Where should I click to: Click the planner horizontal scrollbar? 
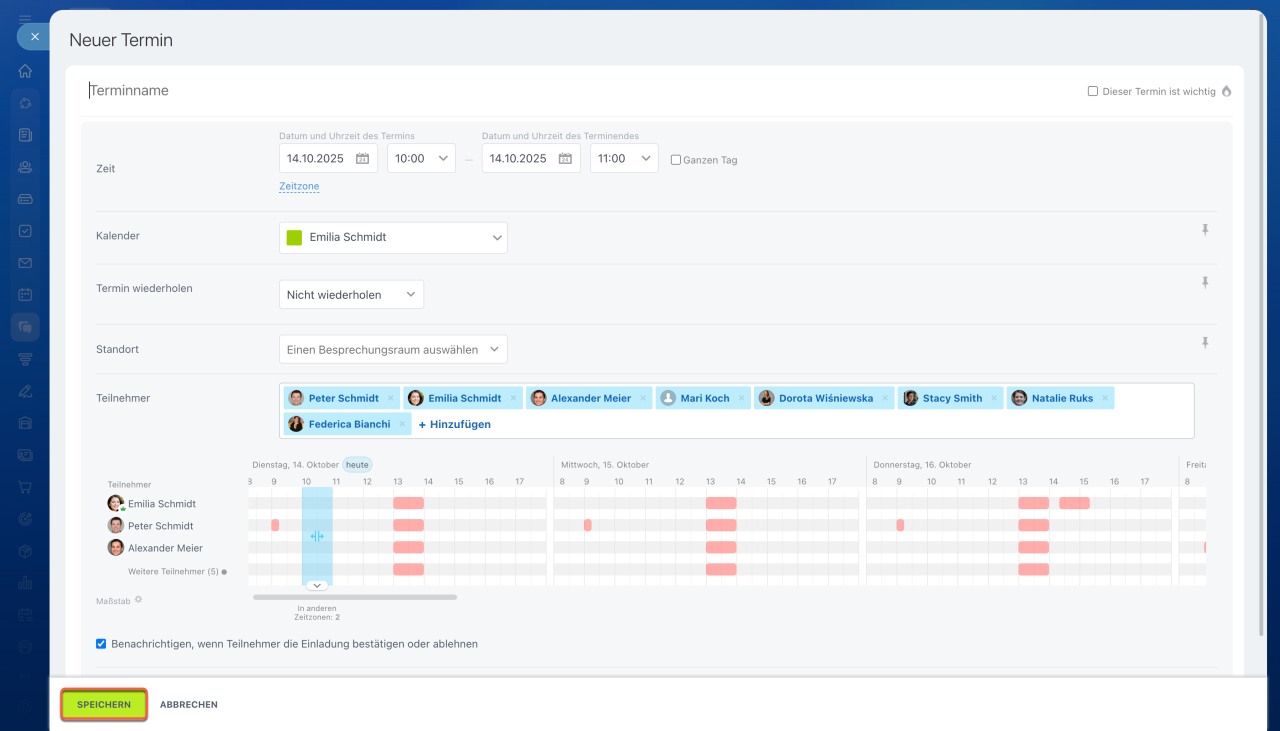355,597
